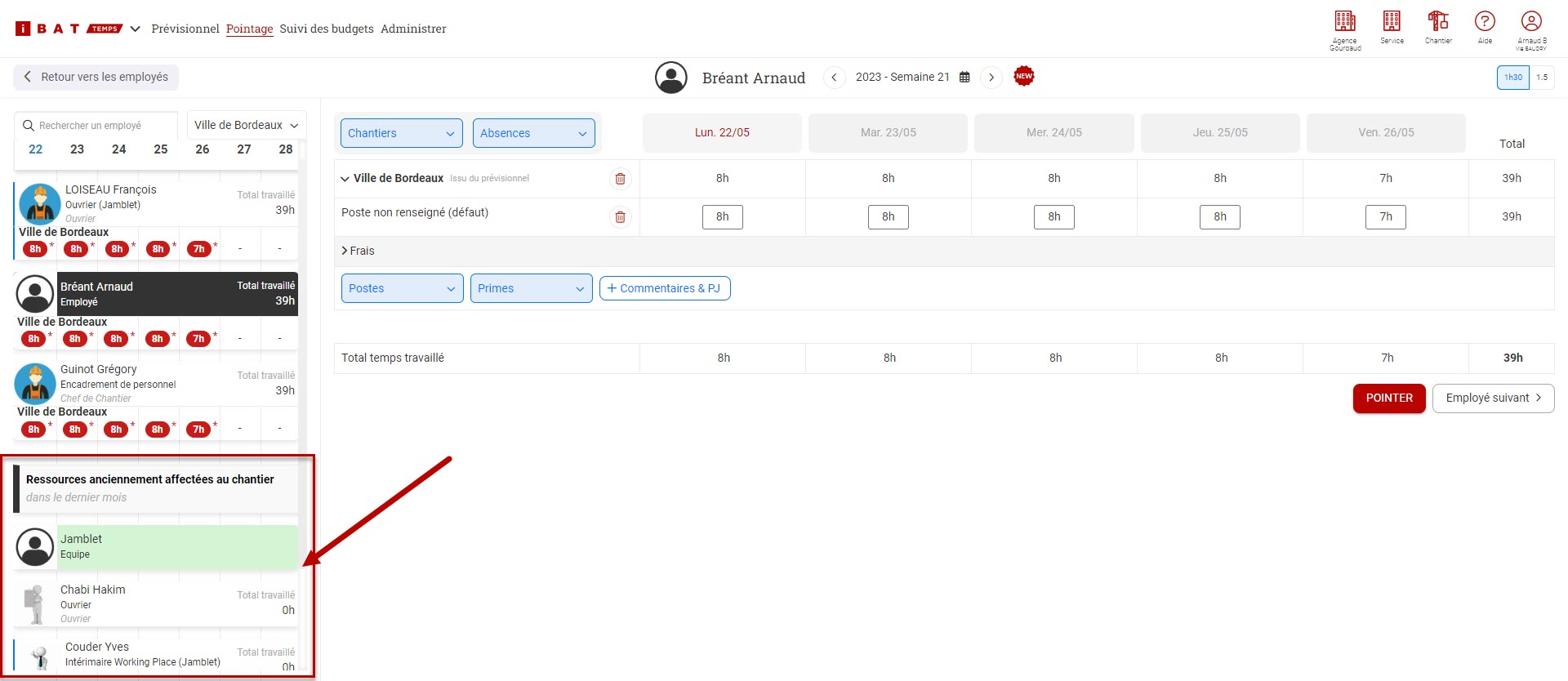Open the Chantier crane icon
Viewport: 1568px width, 681px height.
[x=1438, y=22]
